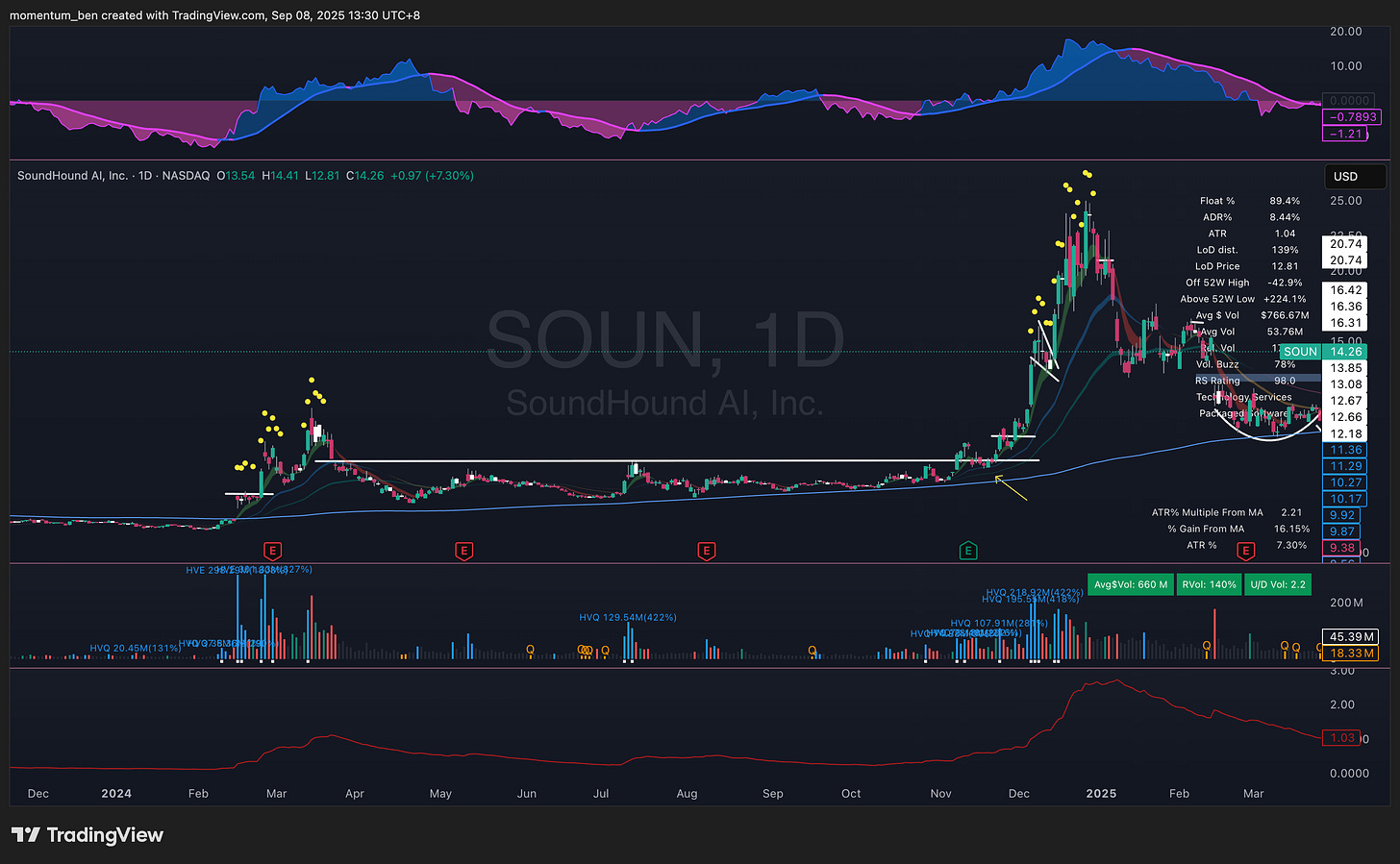Click the Sep label on the time axis
Image resolution: width=1400 pixels, height=864 pixels.
(773, 794)
